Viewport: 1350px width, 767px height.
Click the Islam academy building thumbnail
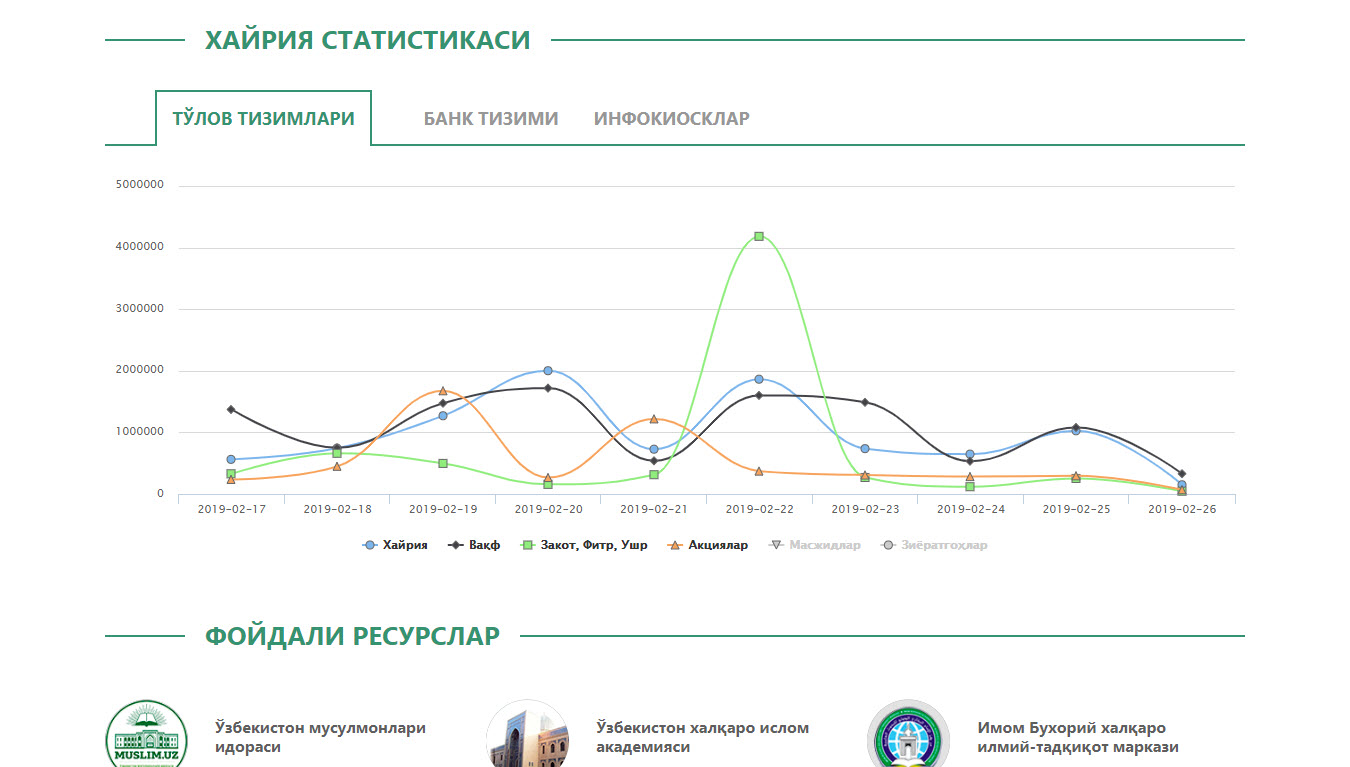[527, 734]
